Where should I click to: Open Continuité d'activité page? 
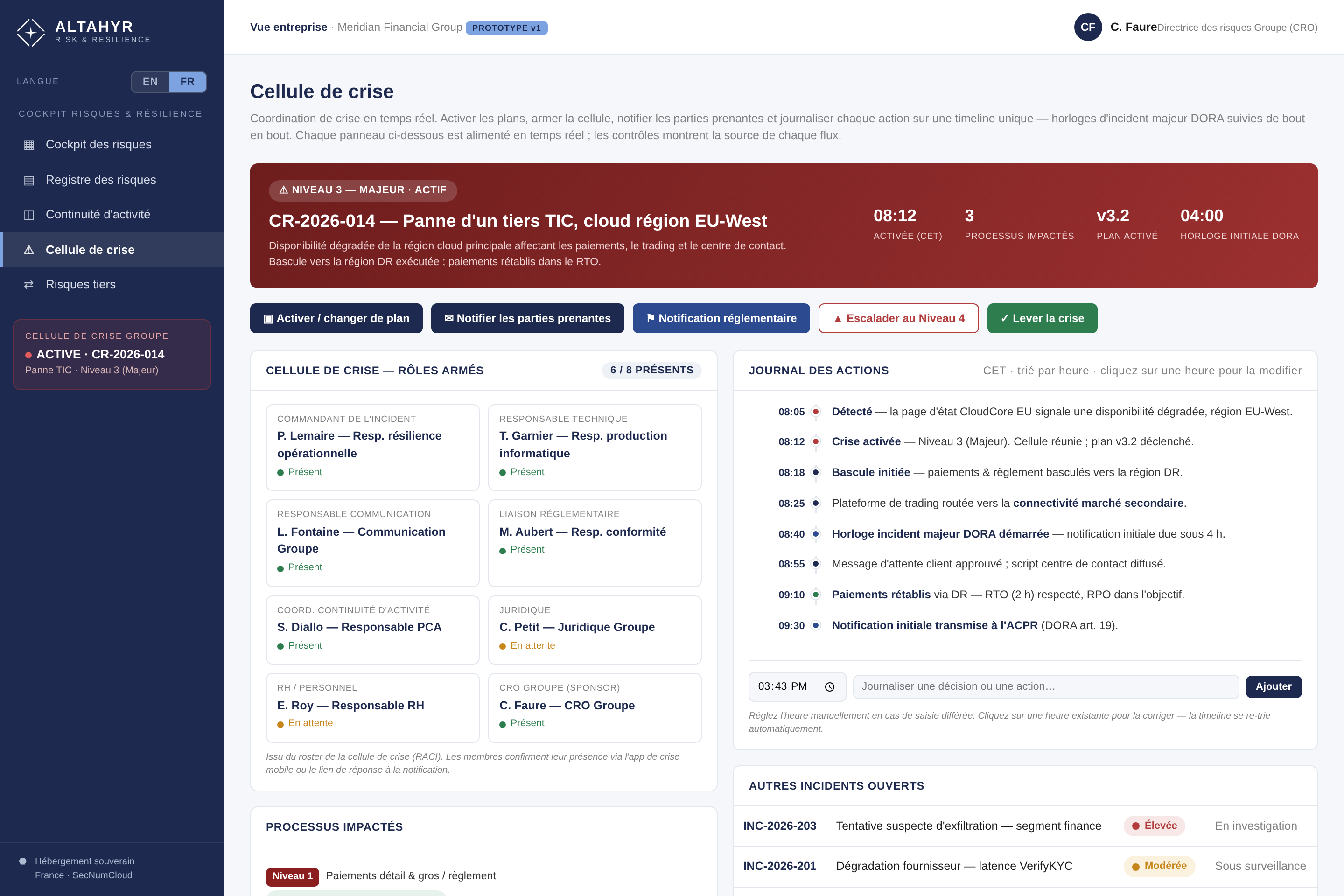(x=112, y=215)
